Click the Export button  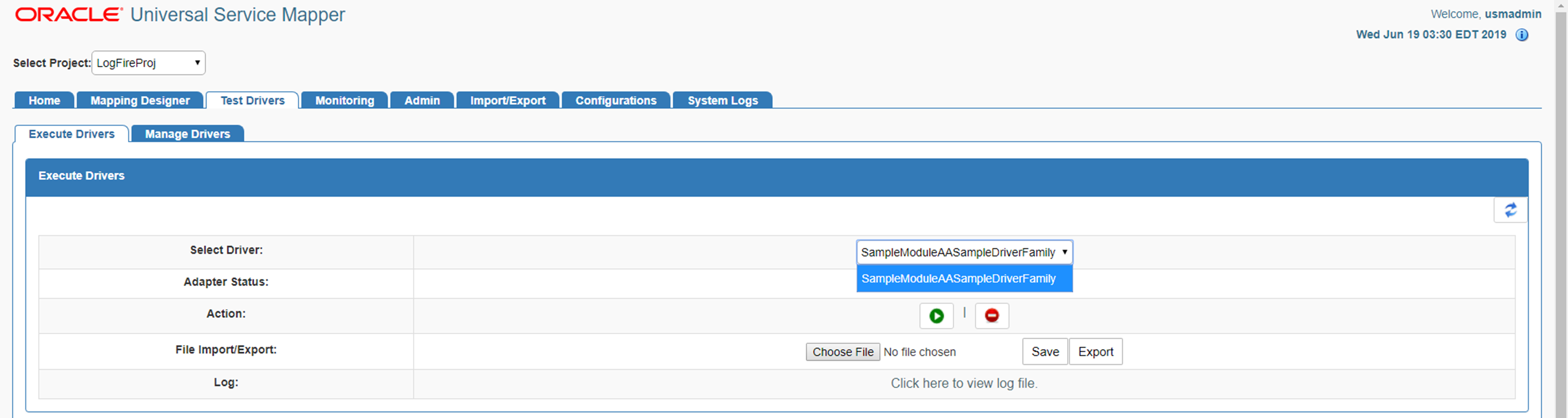(x=1096, y=352)
